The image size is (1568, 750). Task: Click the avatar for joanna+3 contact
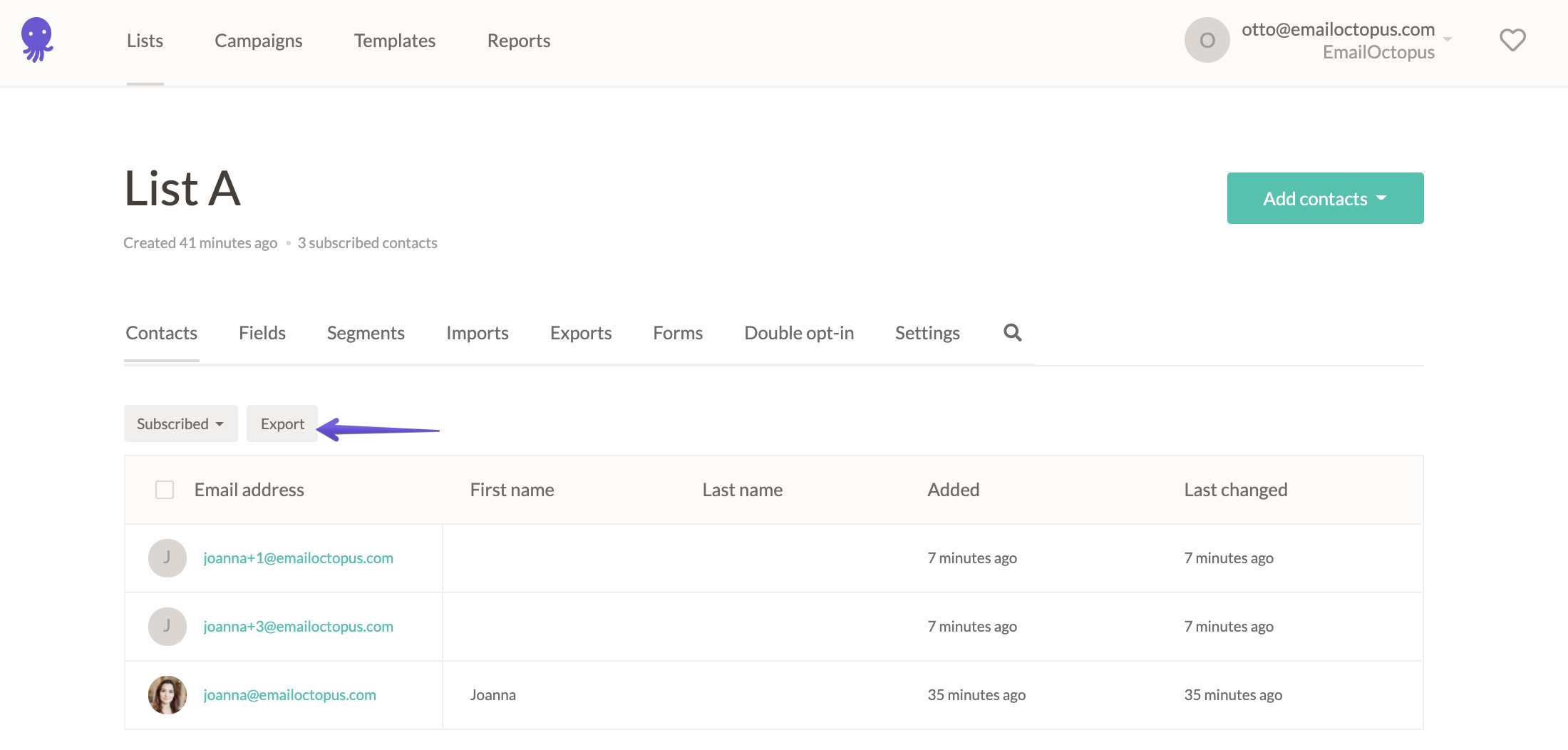[x=167, y=627]
